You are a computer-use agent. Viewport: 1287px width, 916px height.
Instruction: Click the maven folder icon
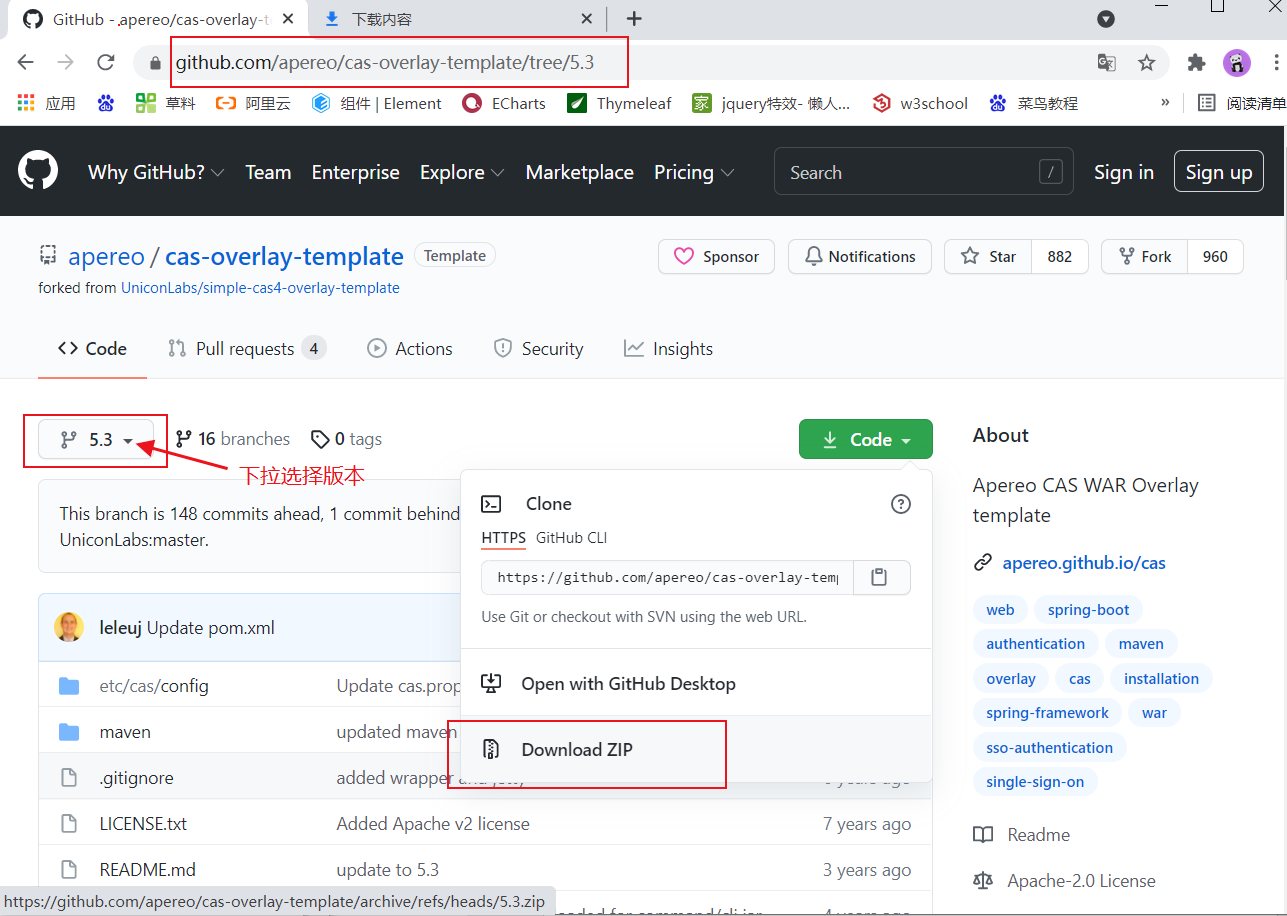pos(69,732)
